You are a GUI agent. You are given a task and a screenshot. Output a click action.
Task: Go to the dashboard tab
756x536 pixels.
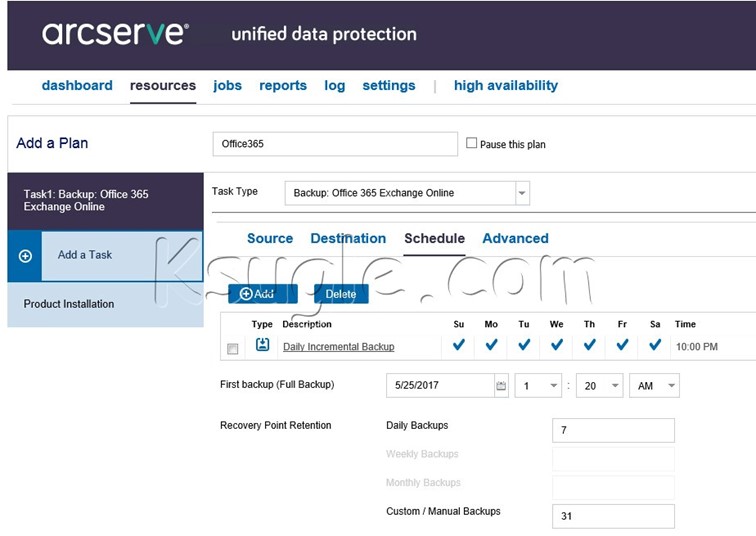[x=77, y=85]
